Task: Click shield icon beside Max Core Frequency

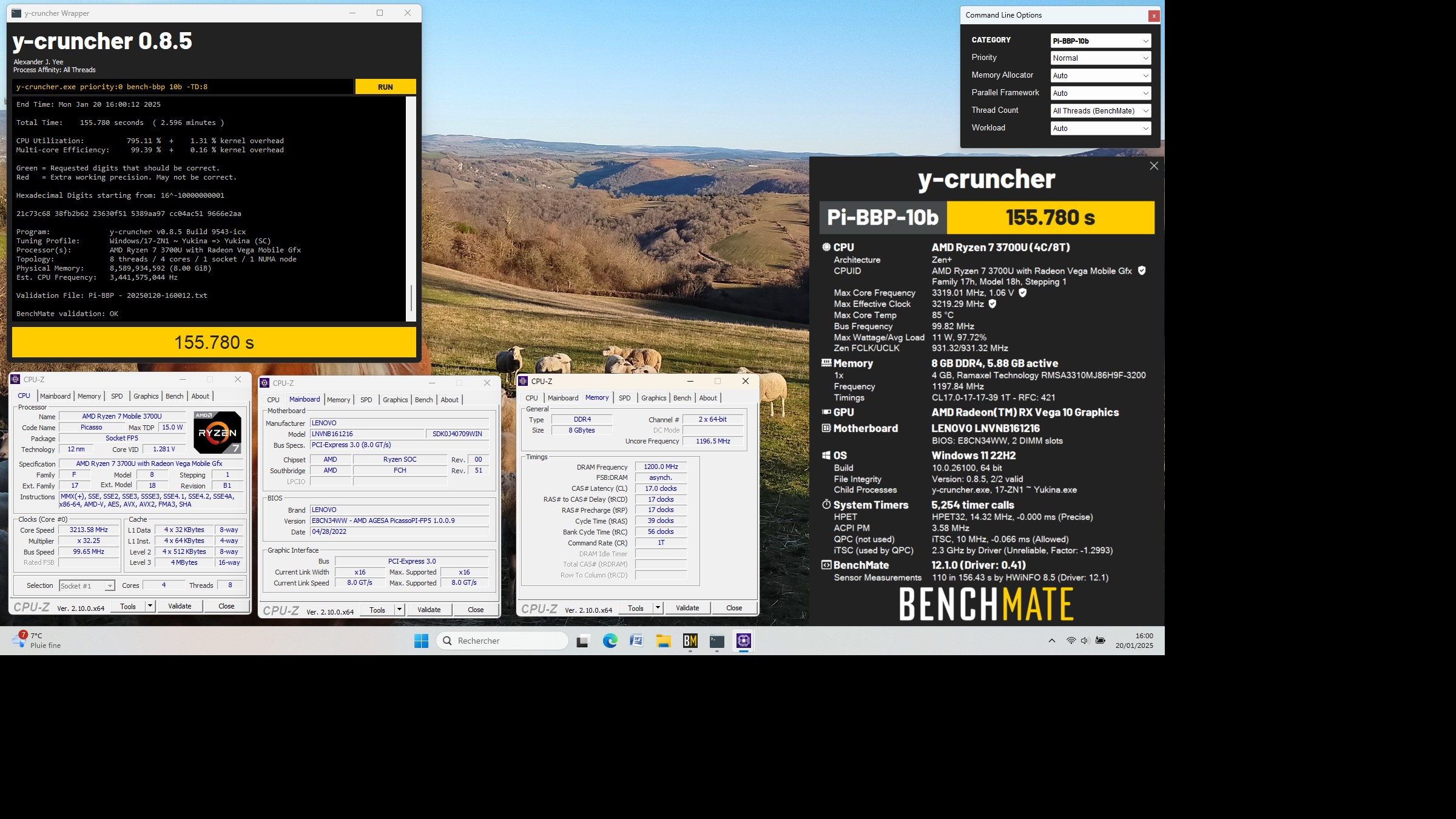Action: click(1022, 292)
